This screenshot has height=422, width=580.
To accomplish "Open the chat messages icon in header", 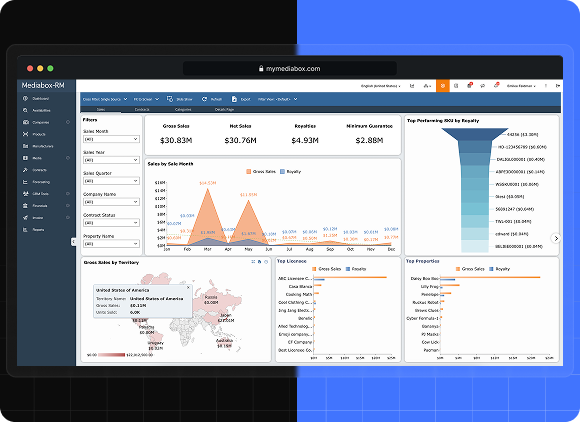I will pyautogui.click(x=482, y=86).
